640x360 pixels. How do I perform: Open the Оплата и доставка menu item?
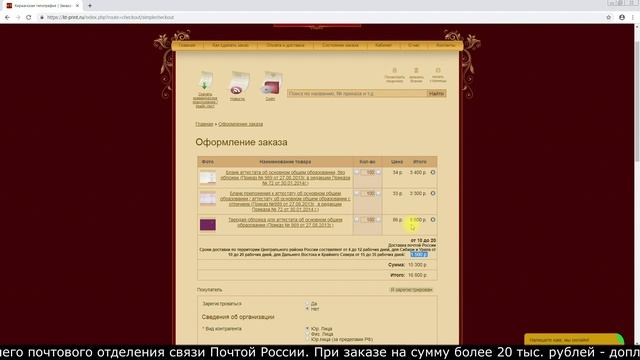click(x=285, y=45)
